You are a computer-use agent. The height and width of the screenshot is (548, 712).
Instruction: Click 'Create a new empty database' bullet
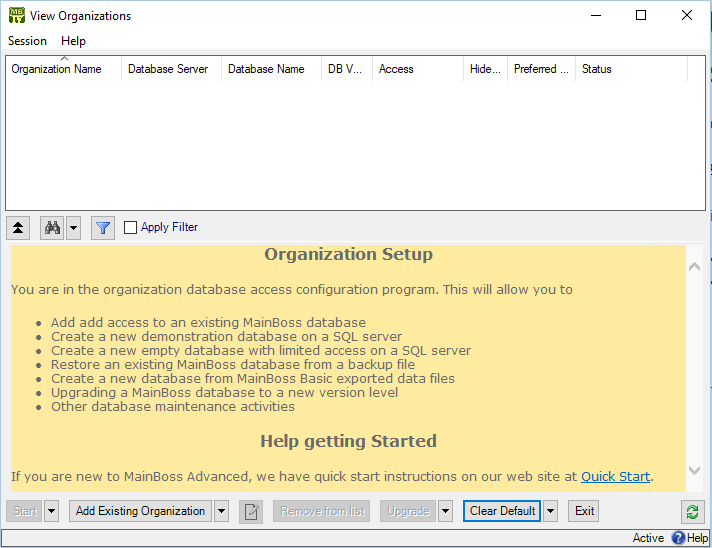pyautogui.click(x=261, y=351)
